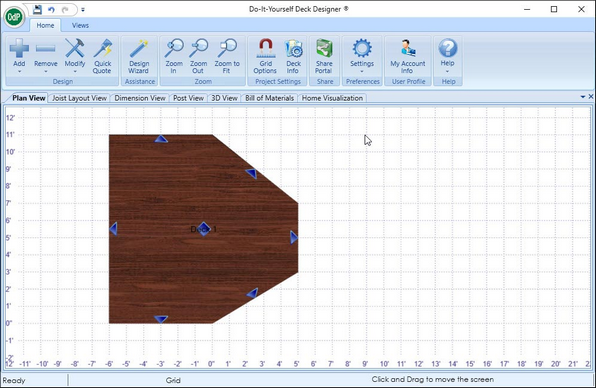Image resolution: width=596 pixels, height=388 pixels.
Task: Switch to the Joist Layout View tab
Action: pos(79,98)
